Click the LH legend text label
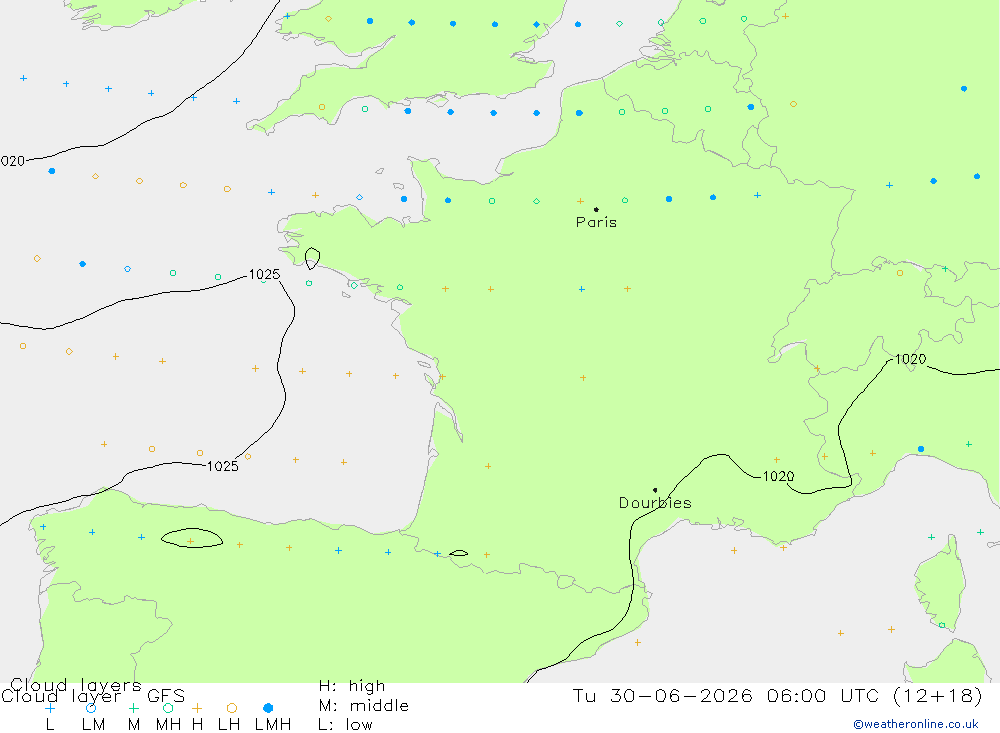 [x=229, y=725]
